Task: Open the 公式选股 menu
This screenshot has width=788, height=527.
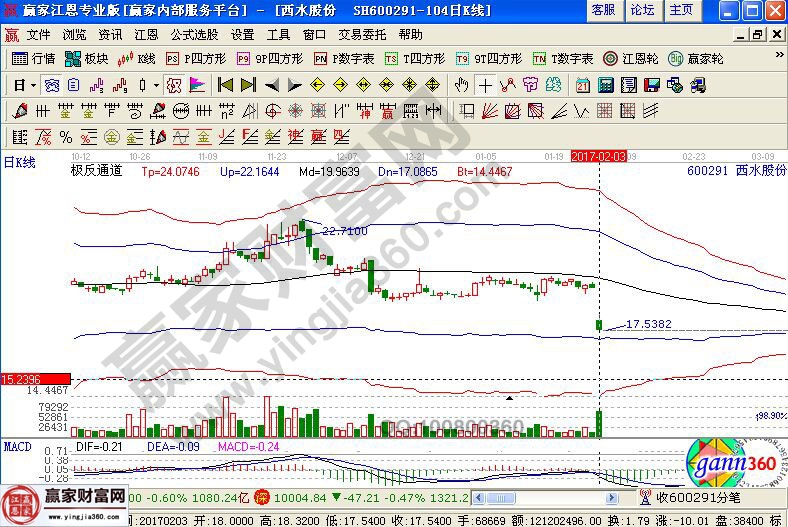Action: coord(194,34)
